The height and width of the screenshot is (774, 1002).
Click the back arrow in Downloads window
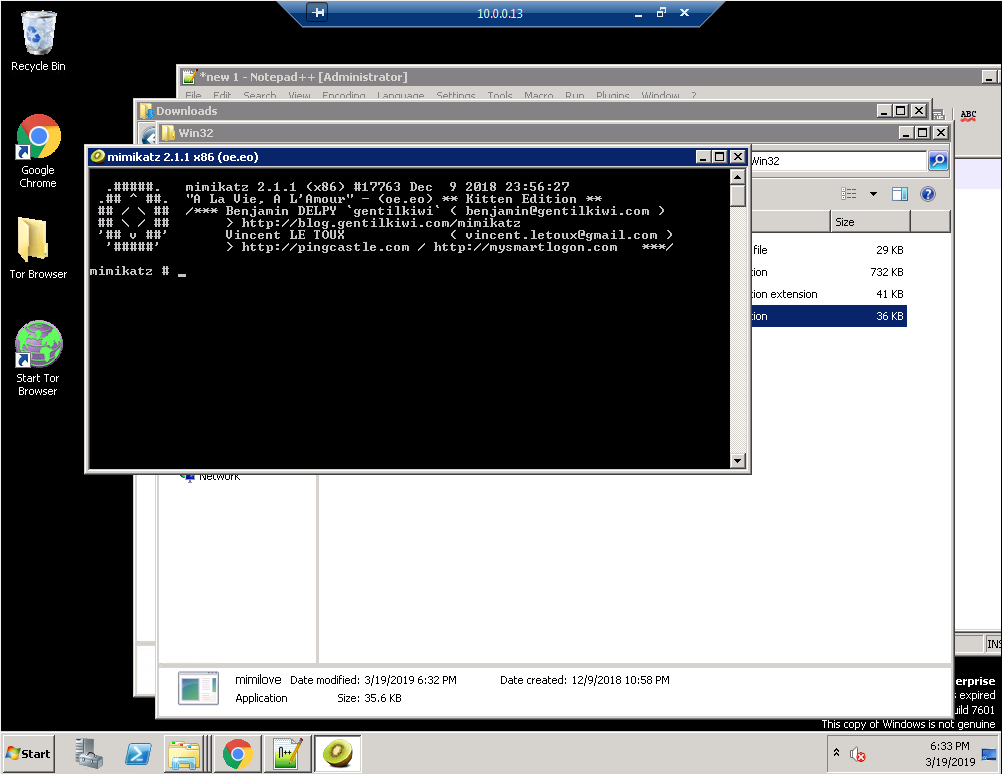point(149,135)
